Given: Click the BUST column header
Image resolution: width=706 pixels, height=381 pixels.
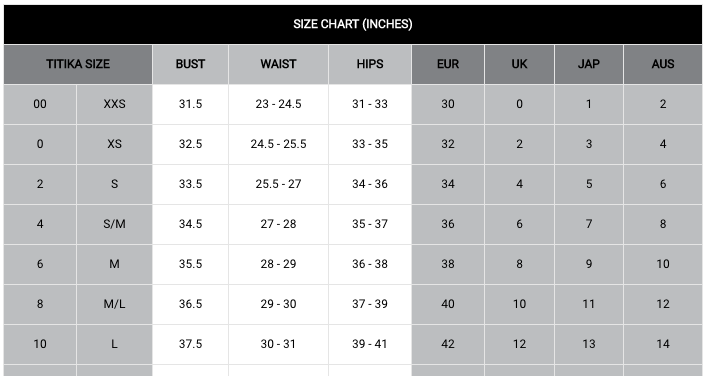Looking at the screenshot, I should tap(190, 64).
